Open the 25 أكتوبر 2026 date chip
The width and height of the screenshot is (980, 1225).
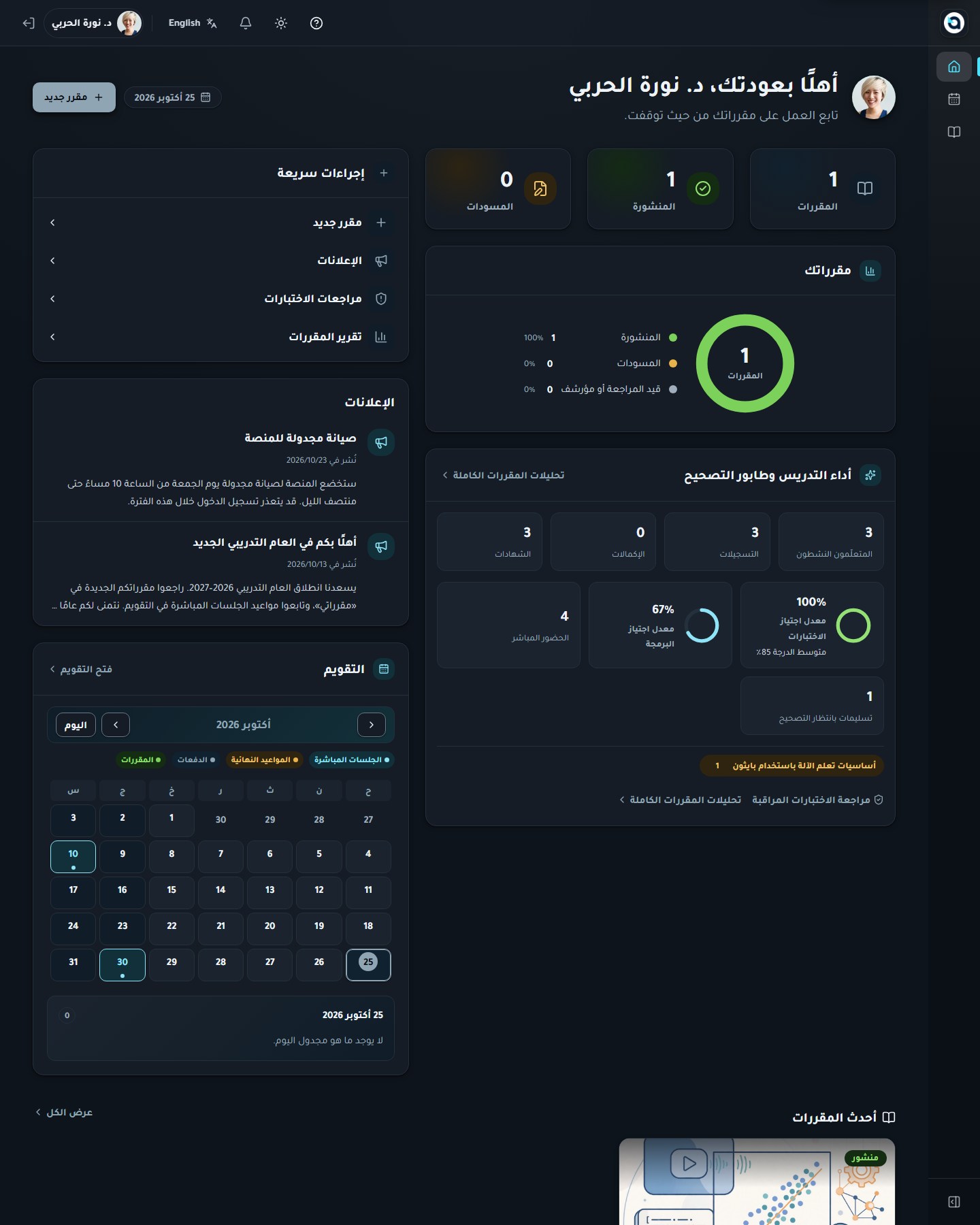(173, 97)
